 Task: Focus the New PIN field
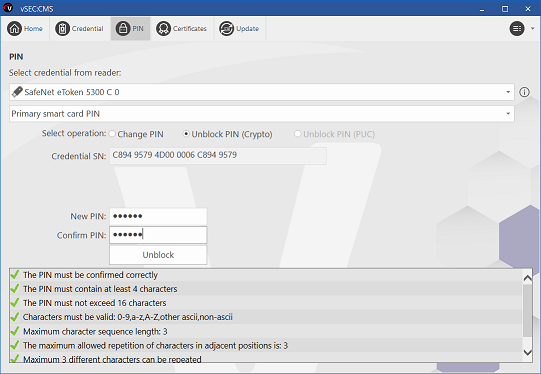[158, 216]
